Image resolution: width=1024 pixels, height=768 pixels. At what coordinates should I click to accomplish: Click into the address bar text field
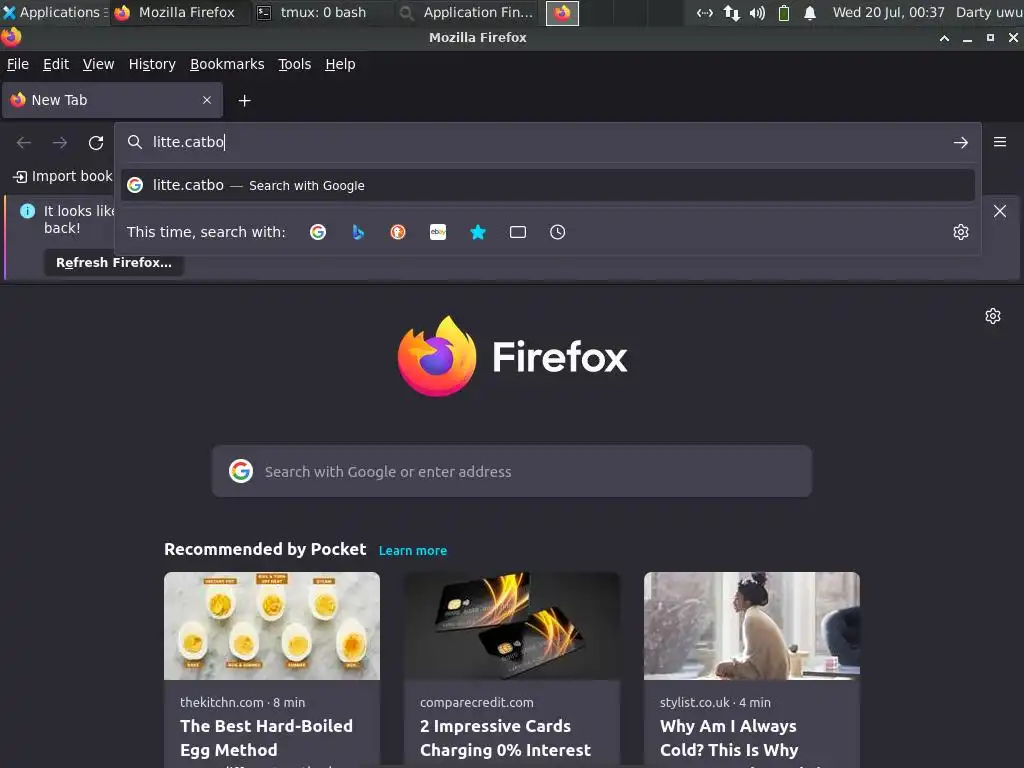549,142
